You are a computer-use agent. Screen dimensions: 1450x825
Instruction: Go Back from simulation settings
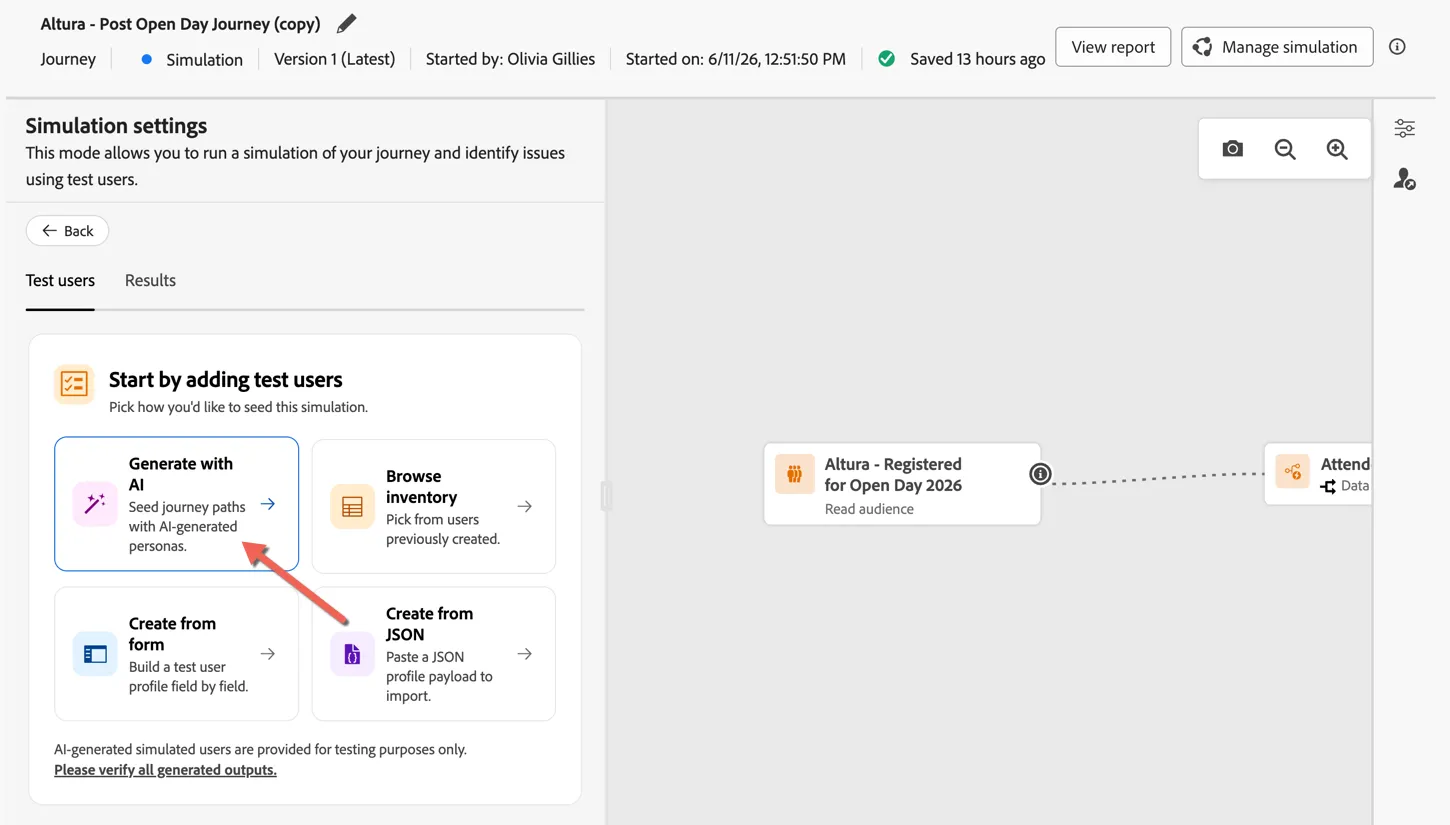[67, 231]
